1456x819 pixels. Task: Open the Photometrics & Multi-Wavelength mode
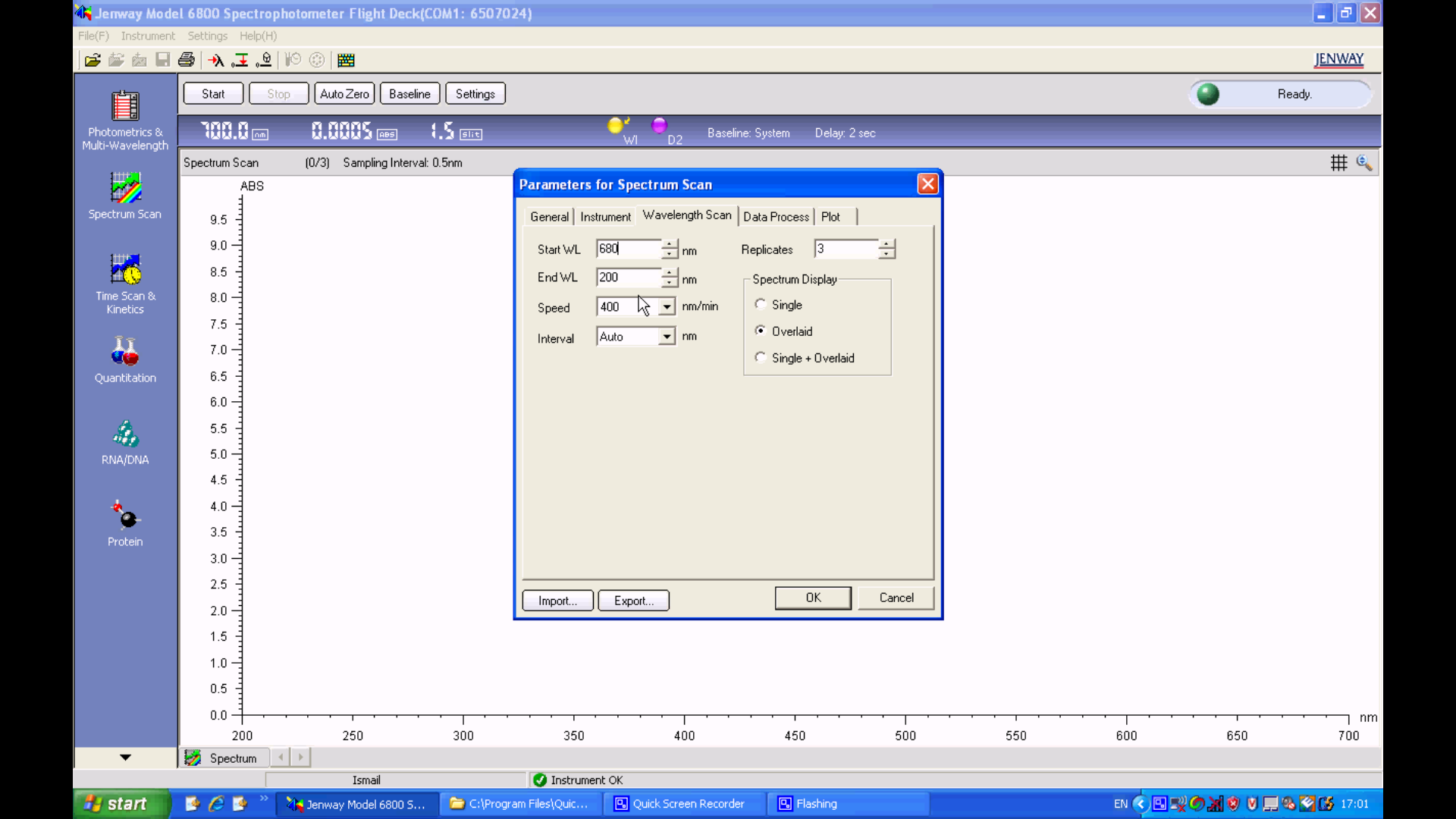click(125, 107)
